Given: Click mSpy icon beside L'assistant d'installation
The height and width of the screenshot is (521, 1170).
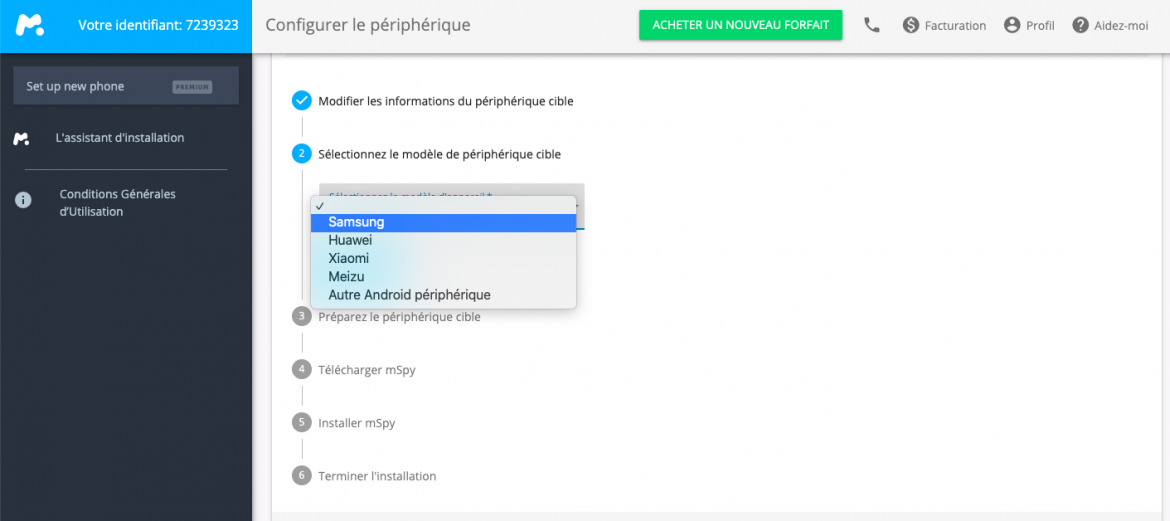Looking at the screenshot, I should pyautogui.click(x=22, y=139).
